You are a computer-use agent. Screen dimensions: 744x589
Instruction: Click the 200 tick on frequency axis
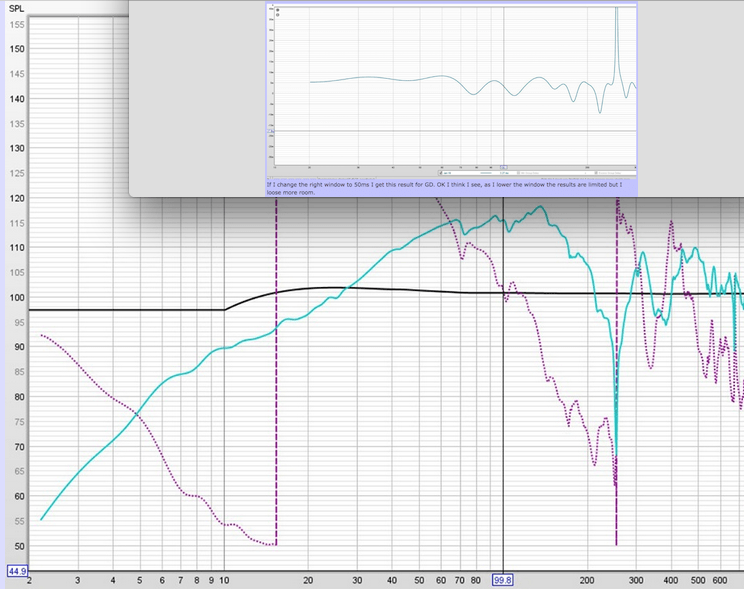587,580
